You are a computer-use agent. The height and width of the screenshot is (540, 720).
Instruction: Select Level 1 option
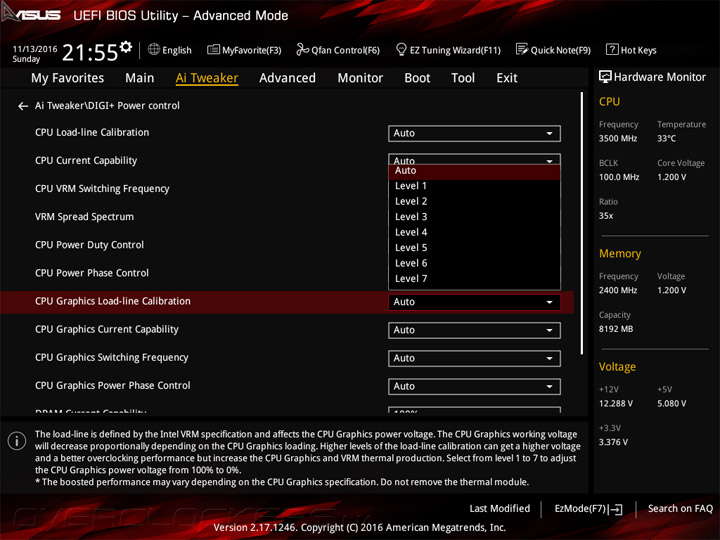pos(474,186)
